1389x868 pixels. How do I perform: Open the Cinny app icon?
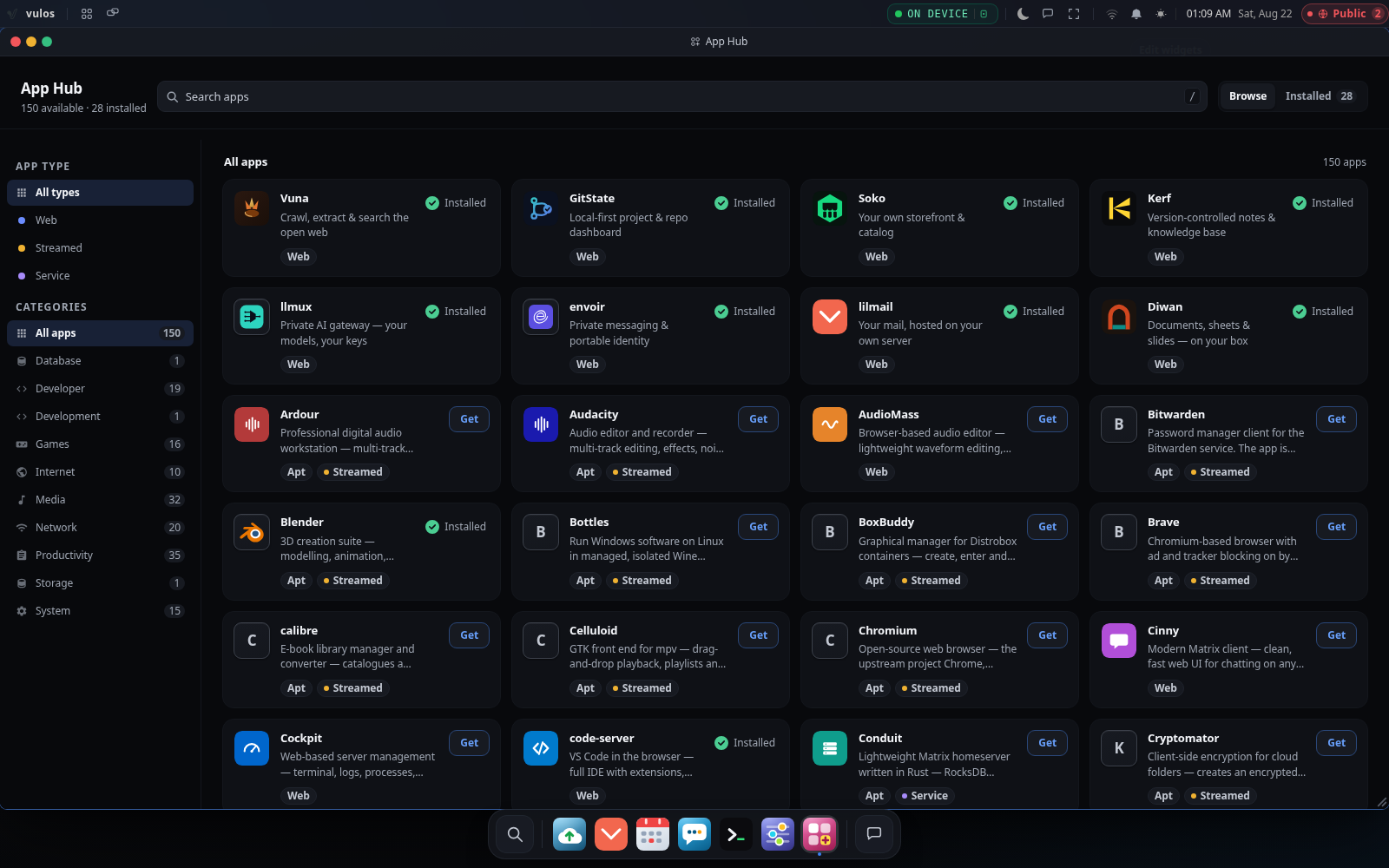(1119, 641)
